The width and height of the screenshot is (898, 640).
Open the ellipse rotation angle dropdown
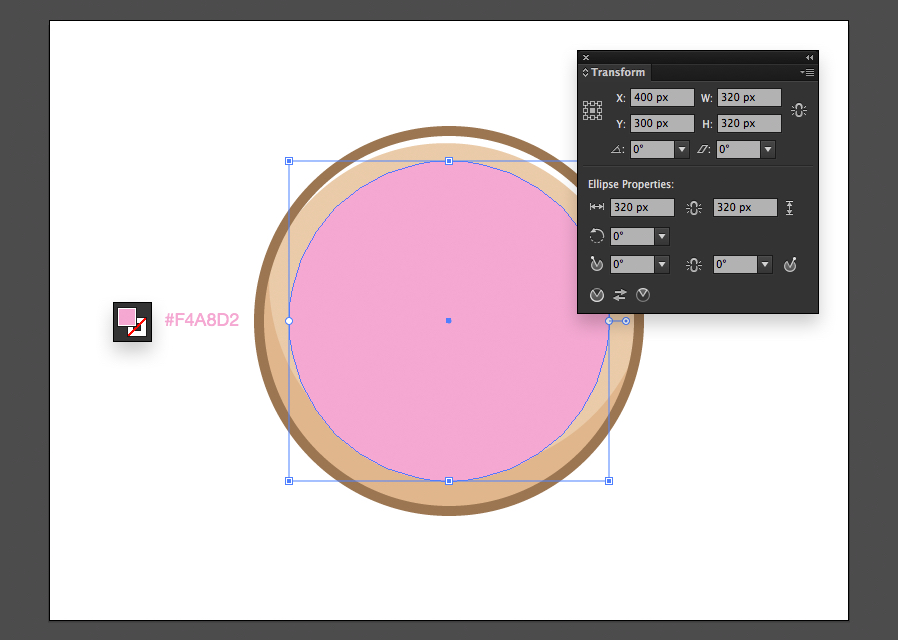tap(662, 236)
